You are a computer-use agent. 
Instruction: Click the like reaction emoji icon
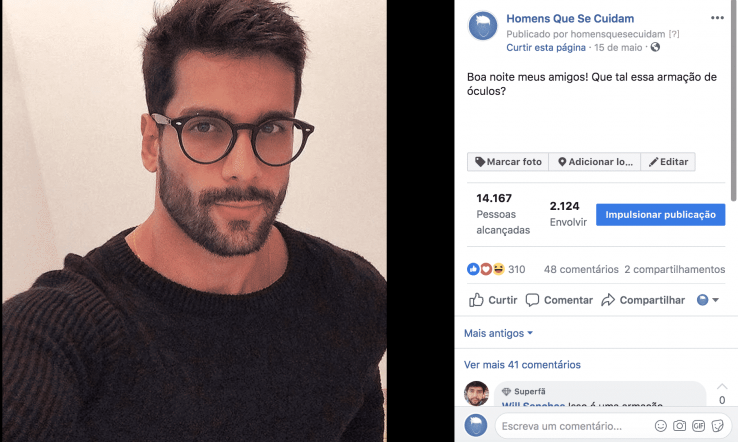[473, 269]
